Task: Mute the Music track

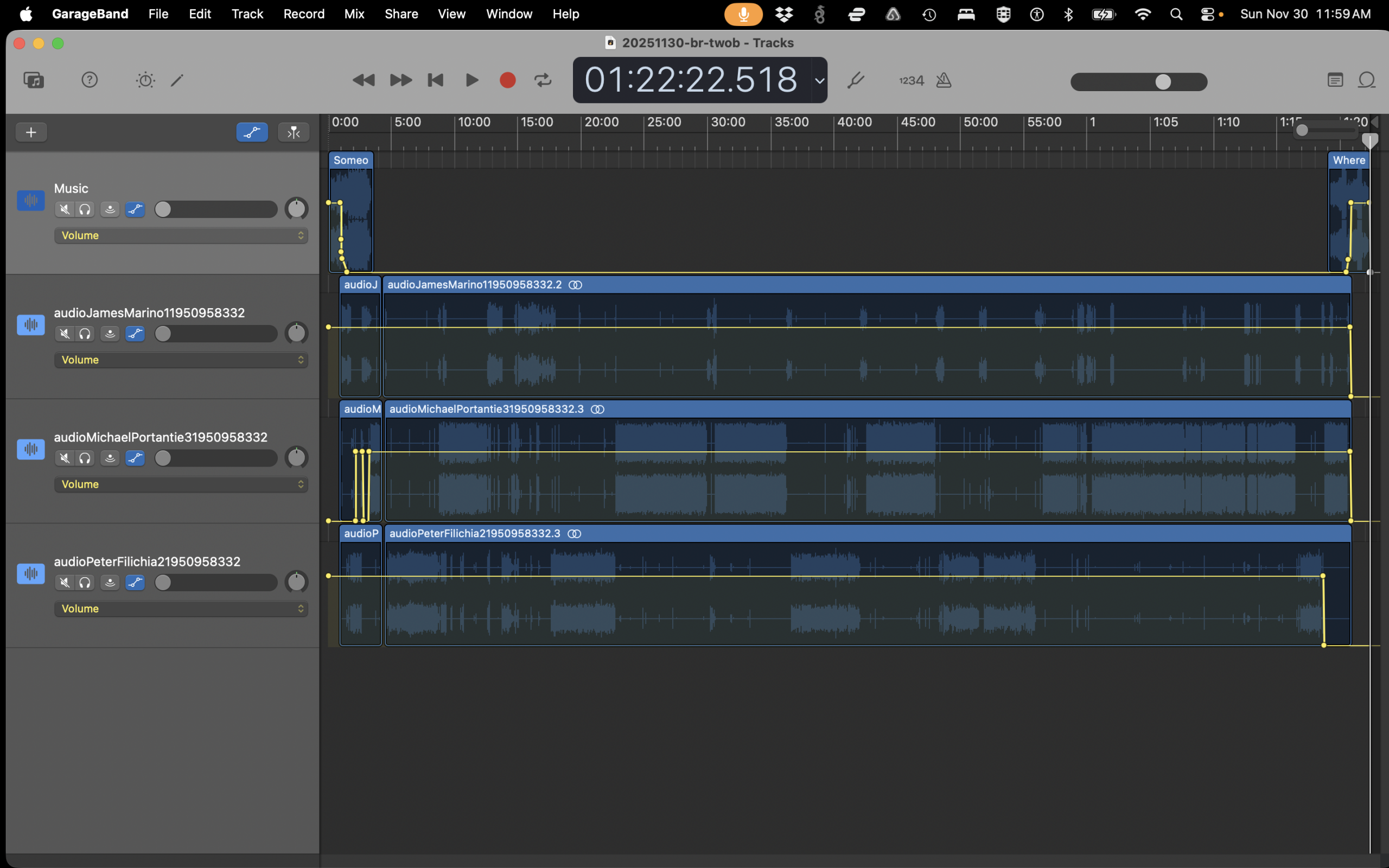Action: [x=65, y=209]
